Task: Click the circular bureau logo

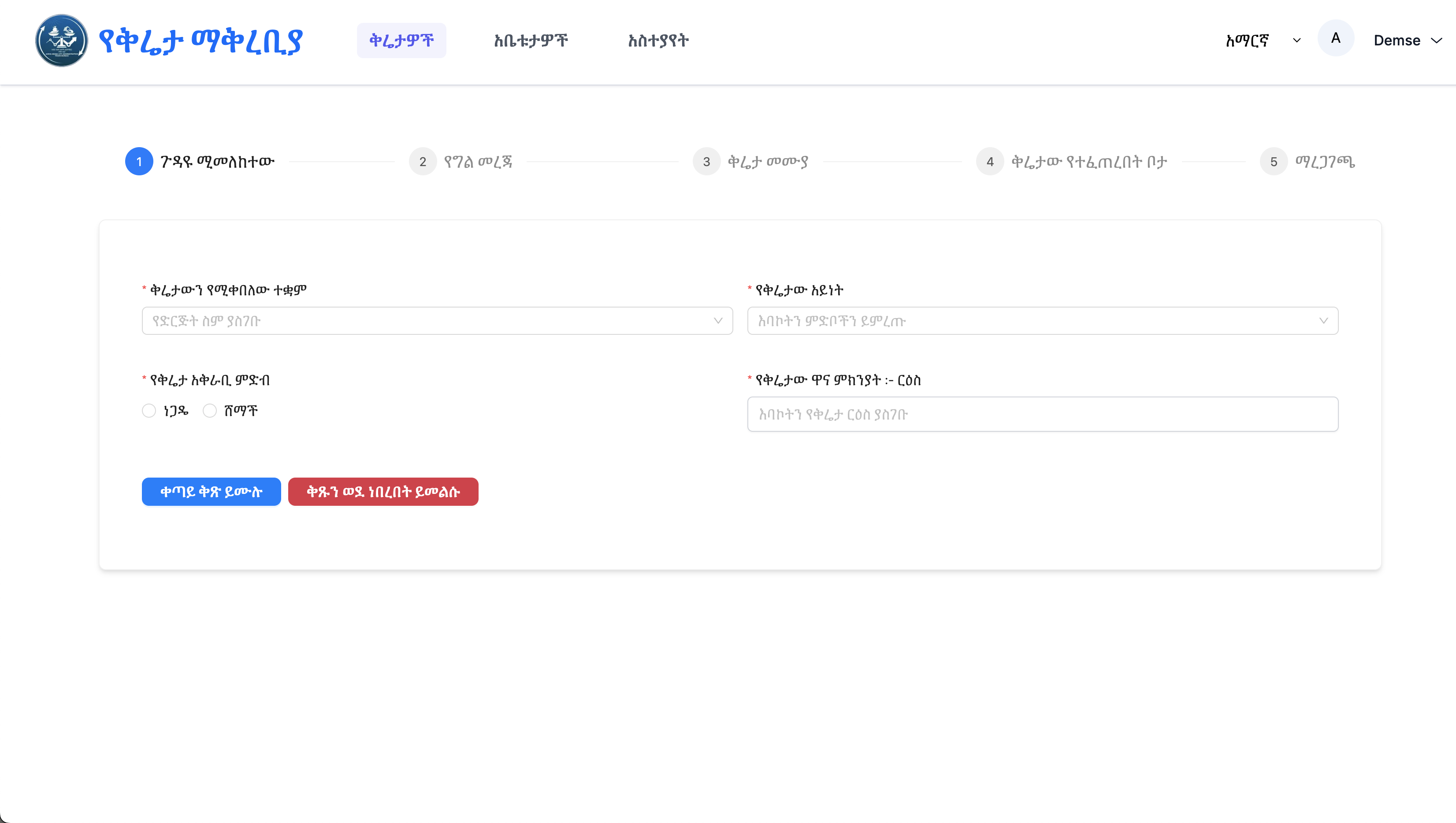Action: (61, 41)
